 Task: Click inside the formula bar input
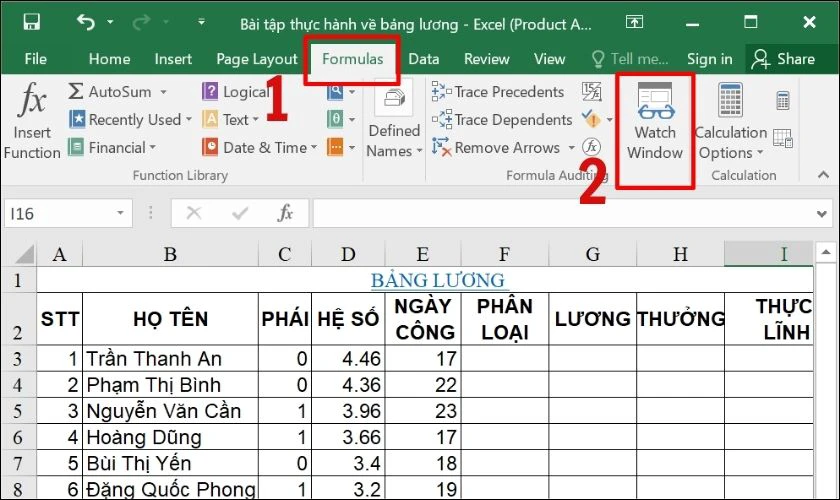click(x=562, y=213)
